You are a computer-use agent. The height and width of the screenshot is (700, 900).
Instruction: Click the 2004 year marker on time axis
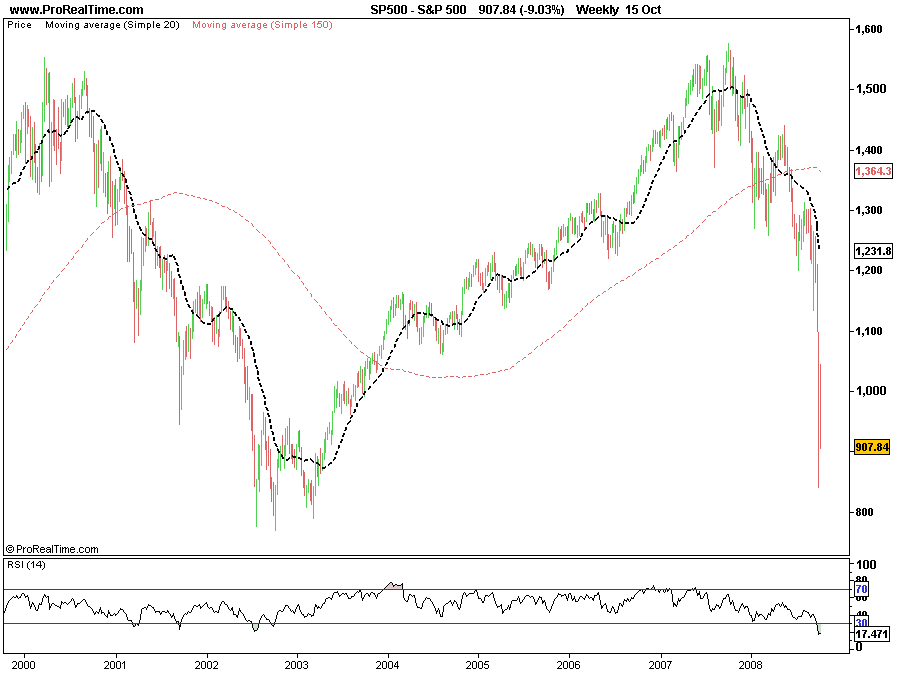pyautogui.click(x=387, y=665)
